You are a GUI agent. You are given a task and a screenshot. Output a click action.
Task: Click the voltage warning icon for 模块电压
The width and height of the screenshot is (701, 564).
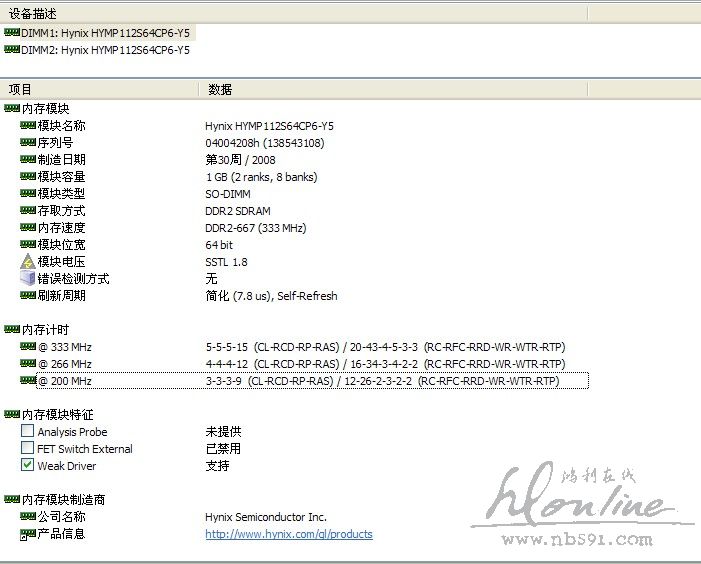tap(28, 261)
